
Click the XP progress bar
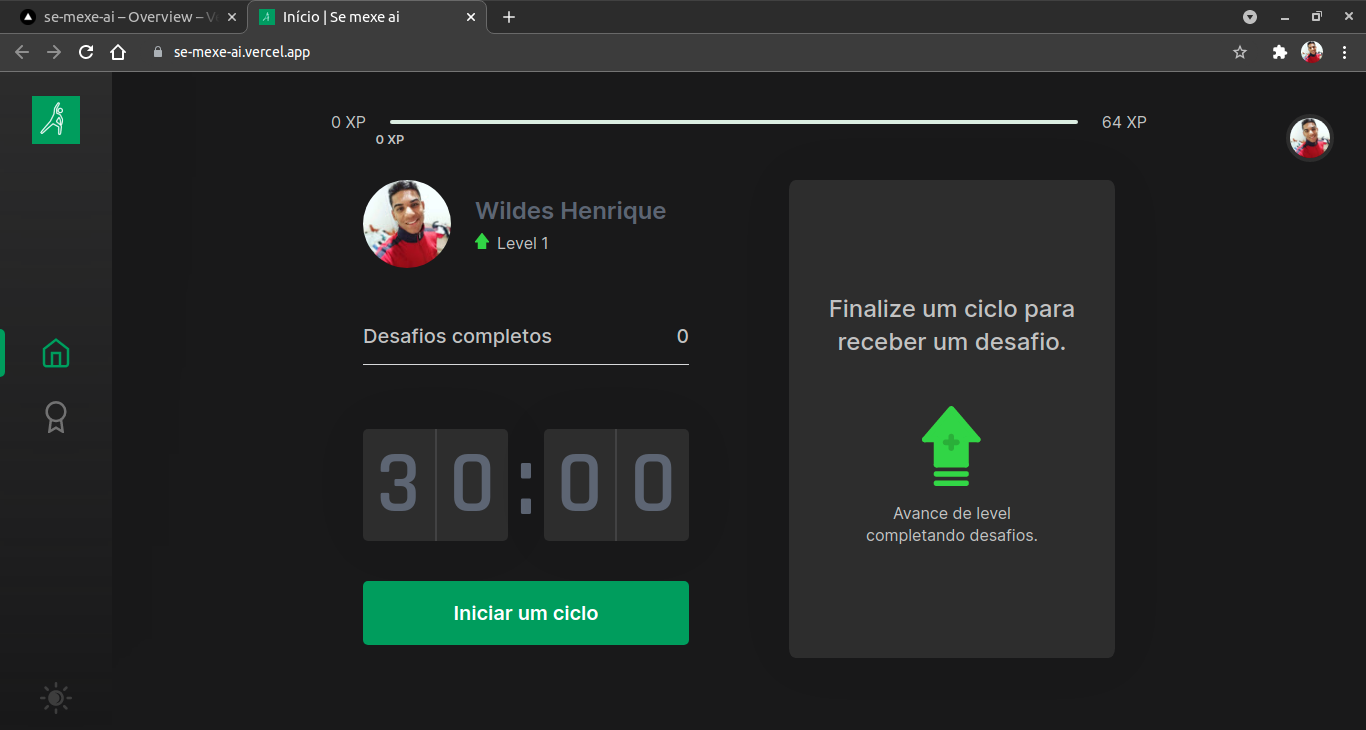coord(734,122)
